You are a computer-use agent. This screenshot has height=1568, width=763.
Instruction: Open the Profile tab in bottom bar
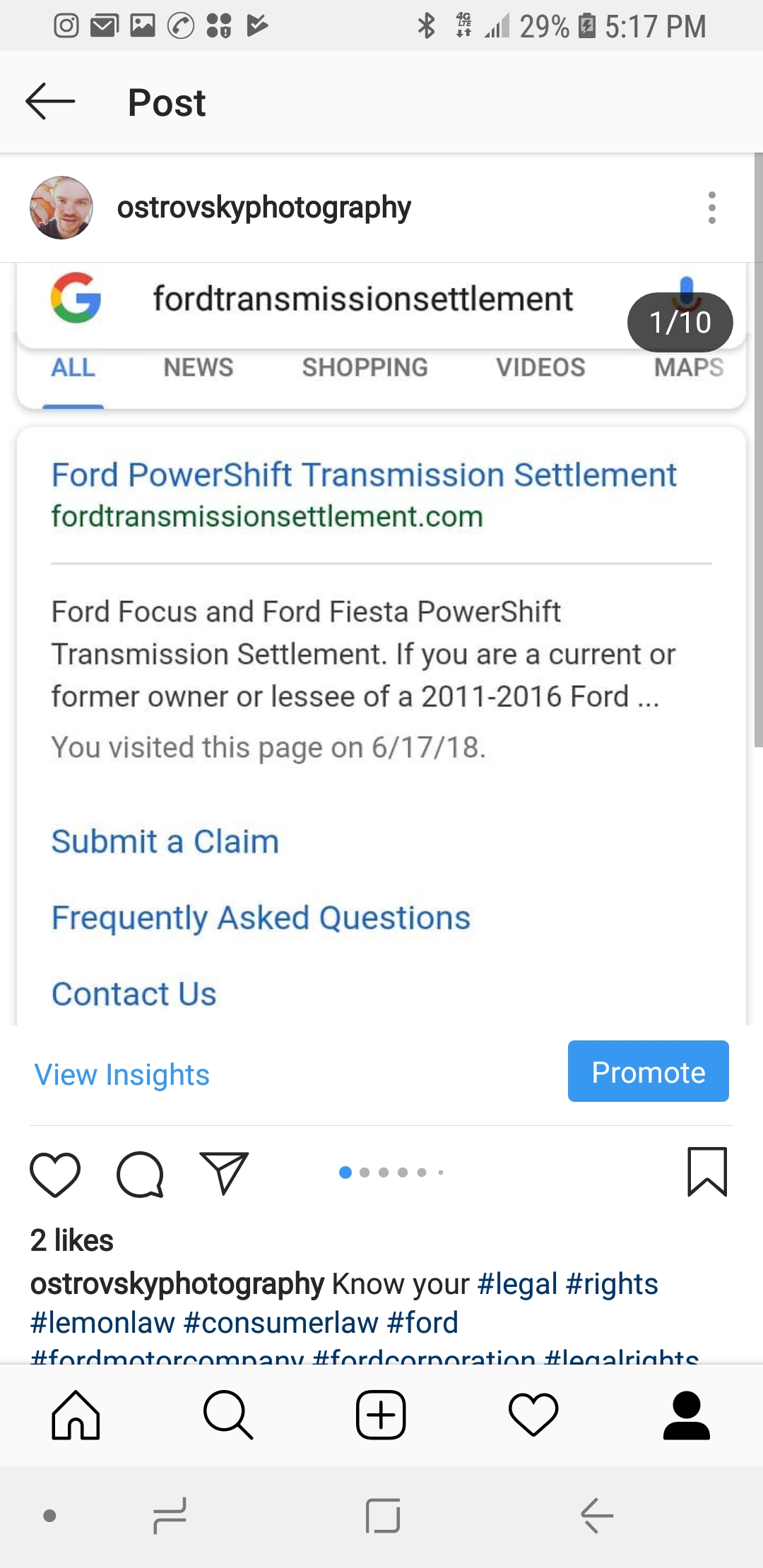pos(686,1415)
